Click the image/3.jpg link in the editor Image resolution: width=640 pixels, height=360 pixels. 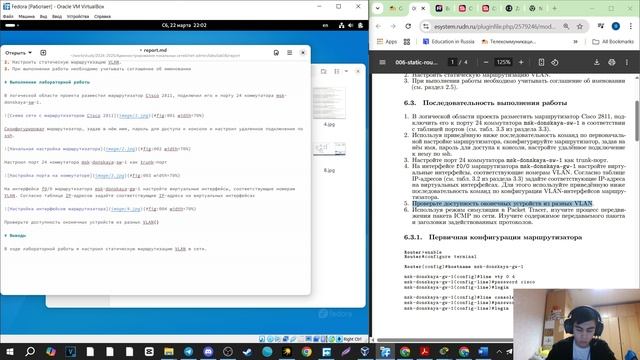pyautogui.click(x=110, y=176)
